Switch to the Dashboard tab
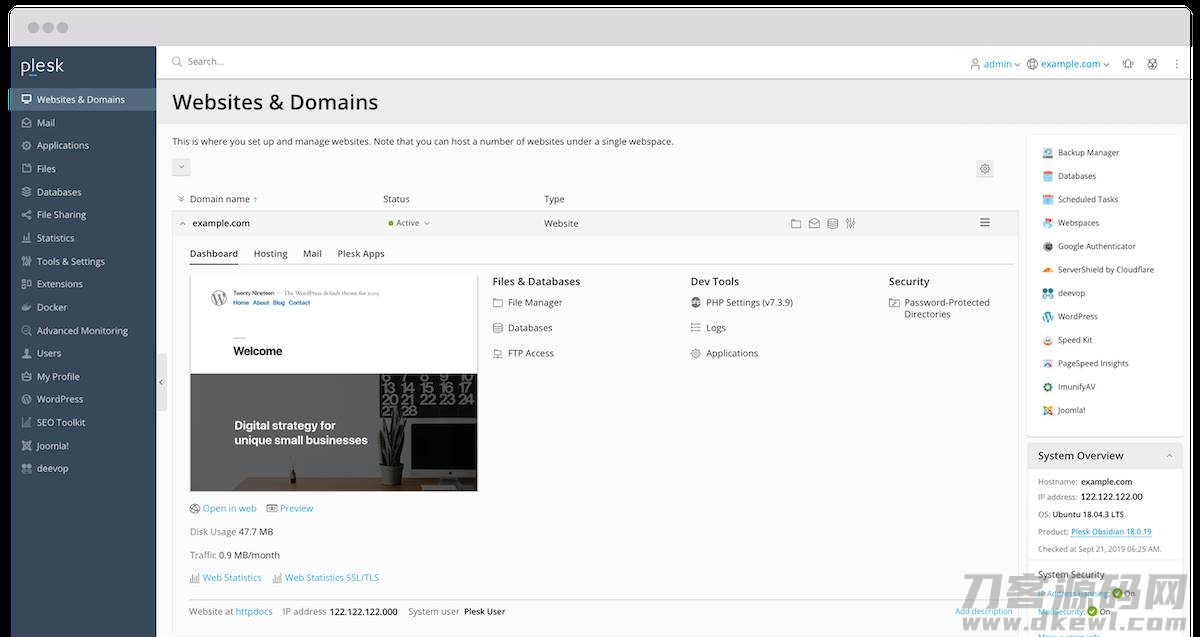This screenshot has height=637, width=1200. tap(214, 254)
